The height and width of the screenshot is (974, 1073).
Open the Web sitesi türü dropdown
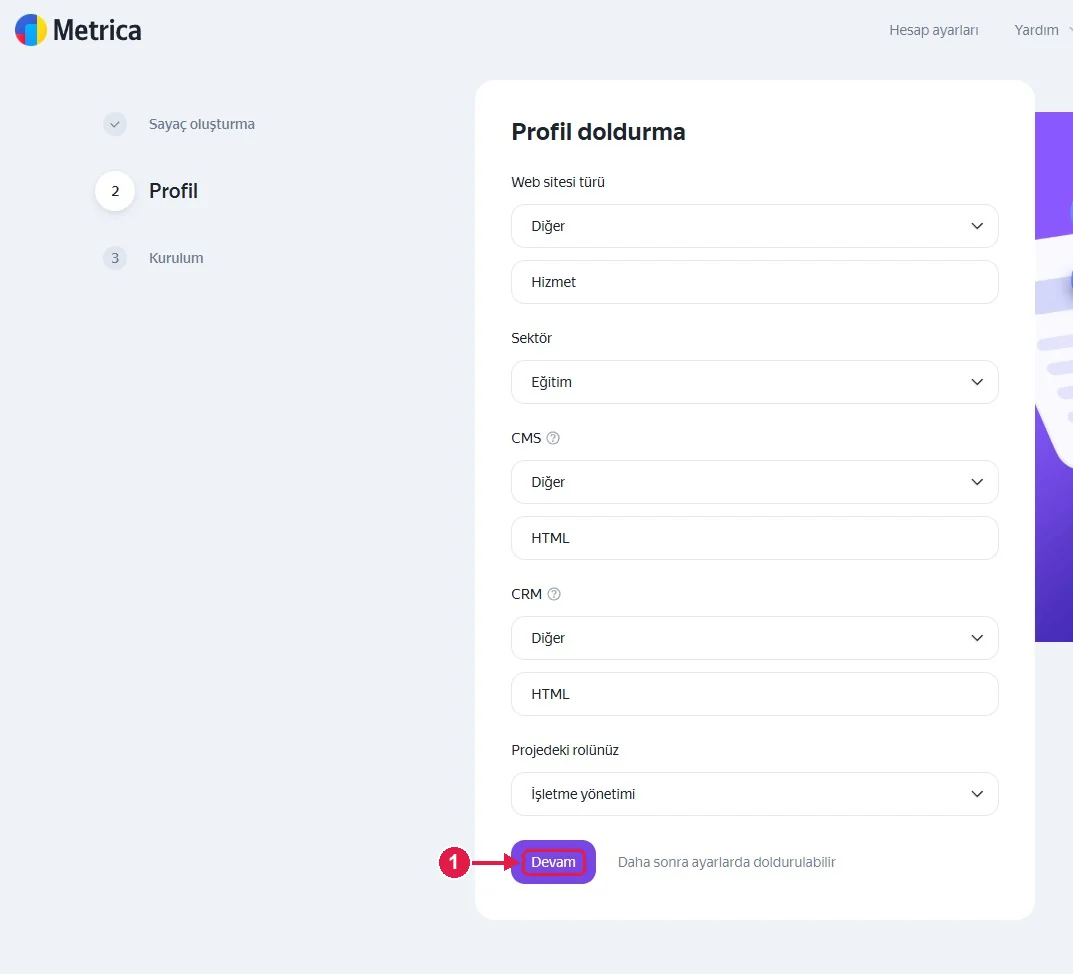tap(755, 226)
